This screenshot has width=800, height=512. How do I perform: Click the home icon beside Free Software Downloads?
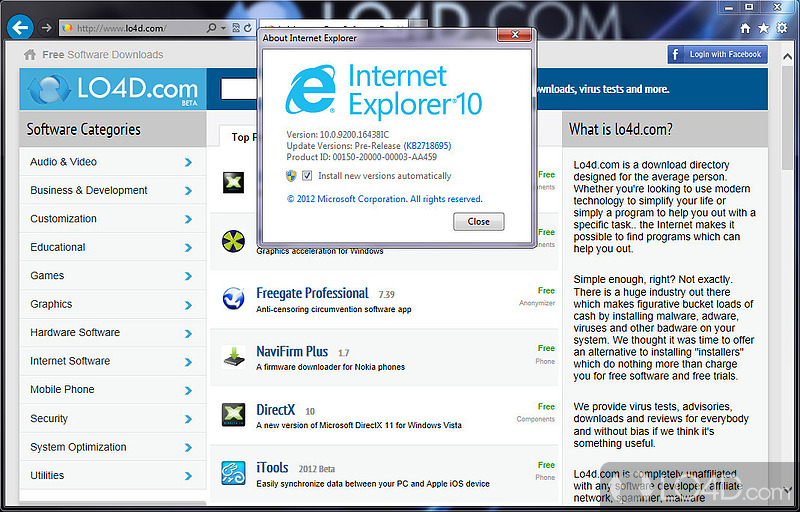tap(30, 55)
